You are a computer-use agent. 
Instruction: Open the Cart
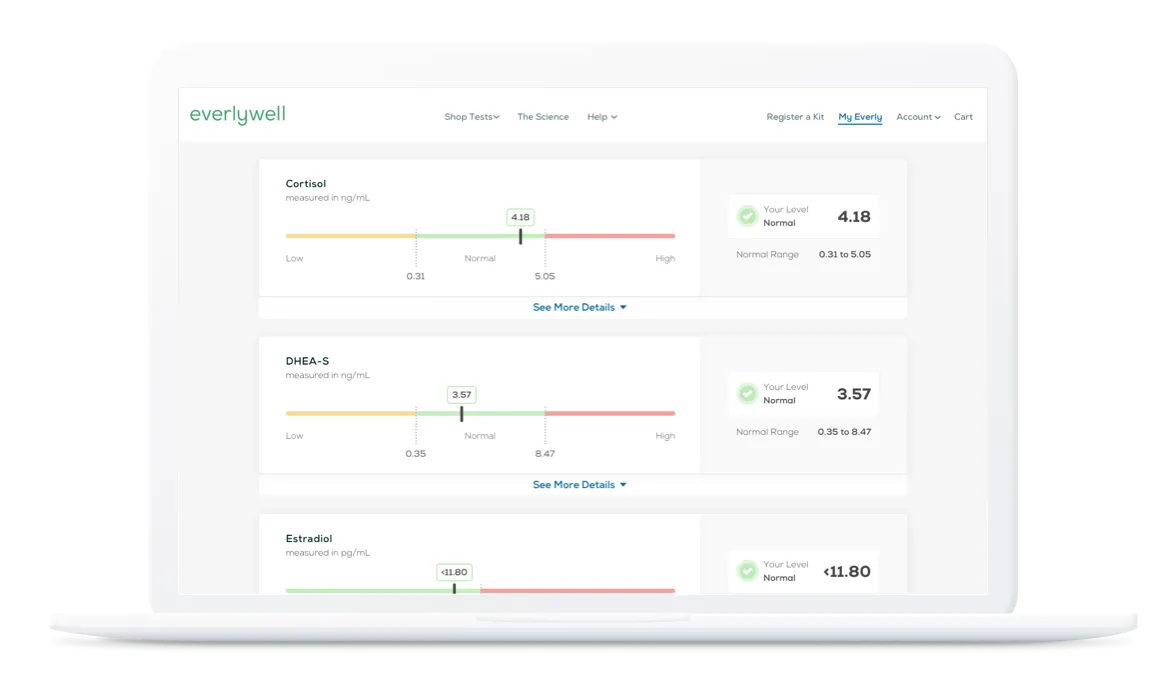click(x=963, y=117)
